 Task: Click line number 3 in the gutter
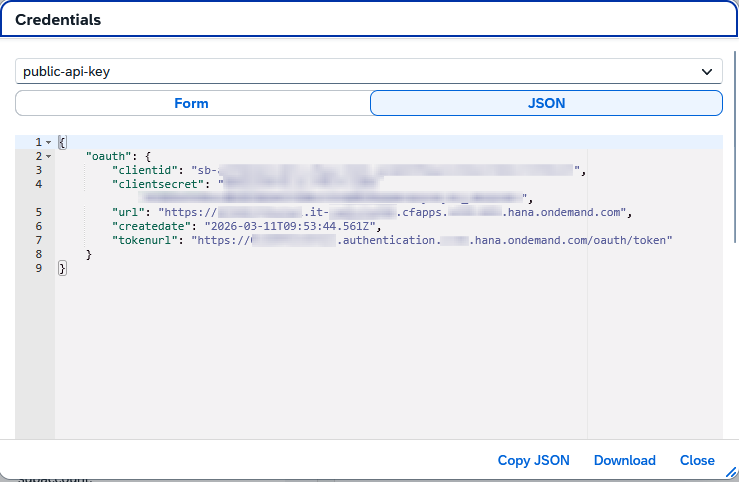click(x=38, y=171)
